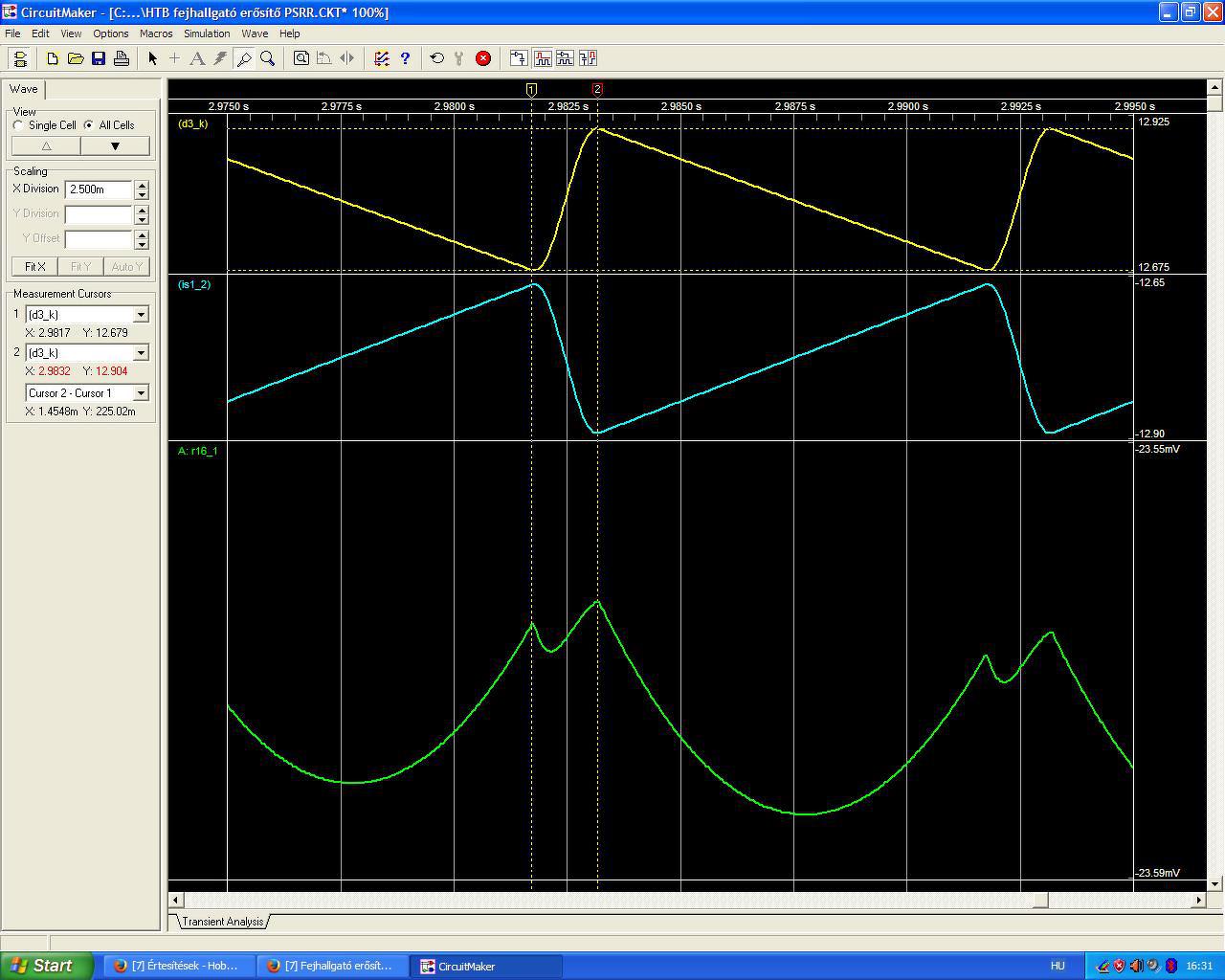
Task: Open the View menu
Action: pyautogui.click(x=71, y=33)
